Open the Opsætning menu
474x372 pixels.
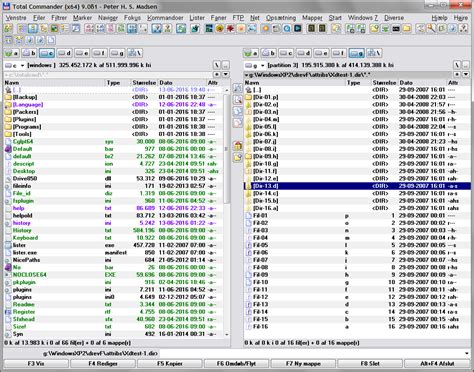(281, 18)
